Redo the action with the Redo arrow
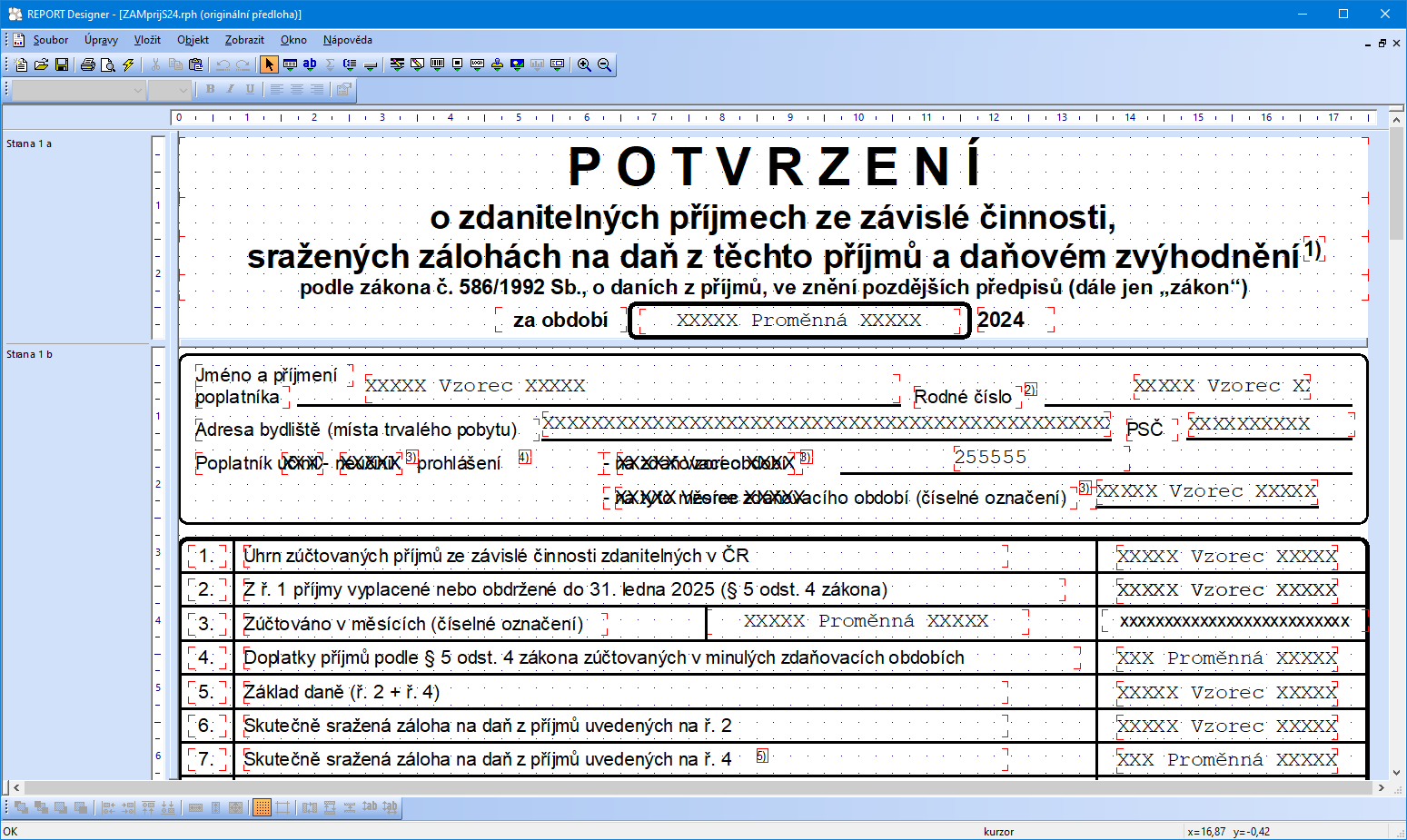The image size is (1407, 840). (x=243, y=64)
